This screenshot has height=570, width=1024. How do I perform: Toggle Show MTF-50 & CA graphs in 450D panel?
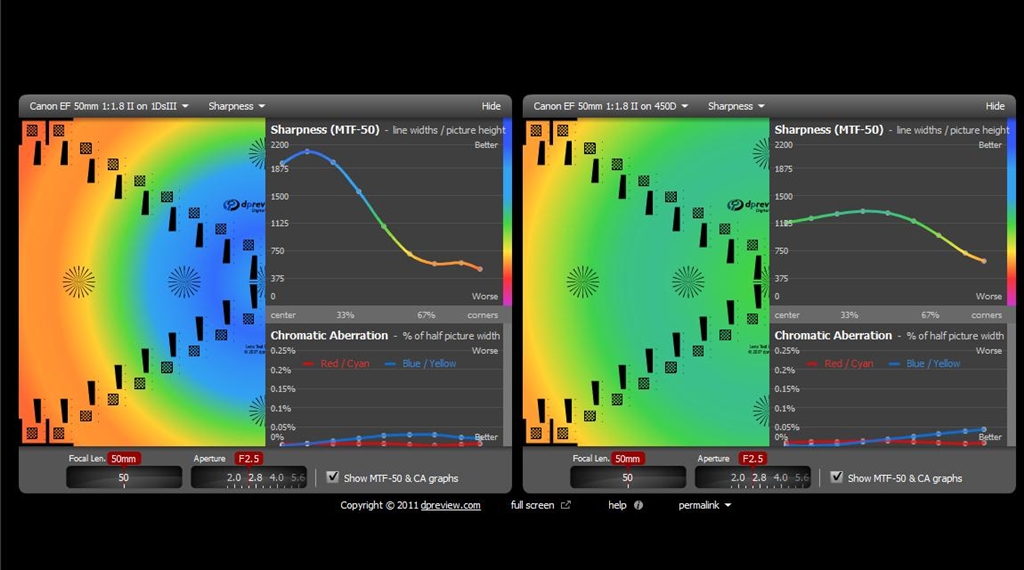click(x=837, y=477)
